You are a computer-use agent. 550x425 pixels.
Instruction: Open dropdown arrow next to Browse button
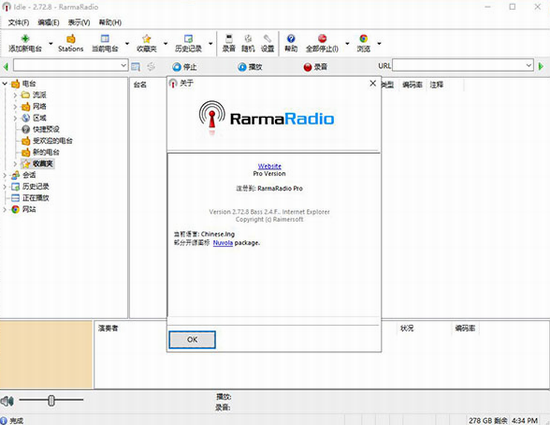379,43
